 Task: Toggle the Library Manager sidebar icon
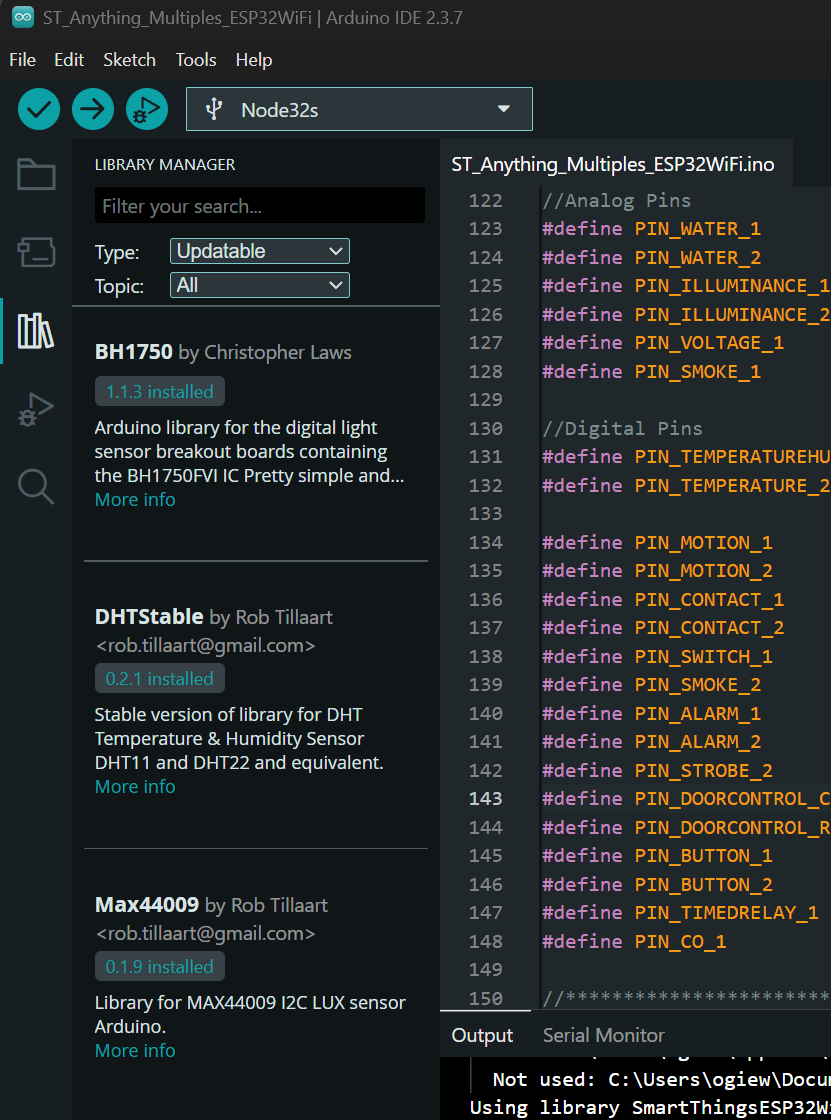36,330
